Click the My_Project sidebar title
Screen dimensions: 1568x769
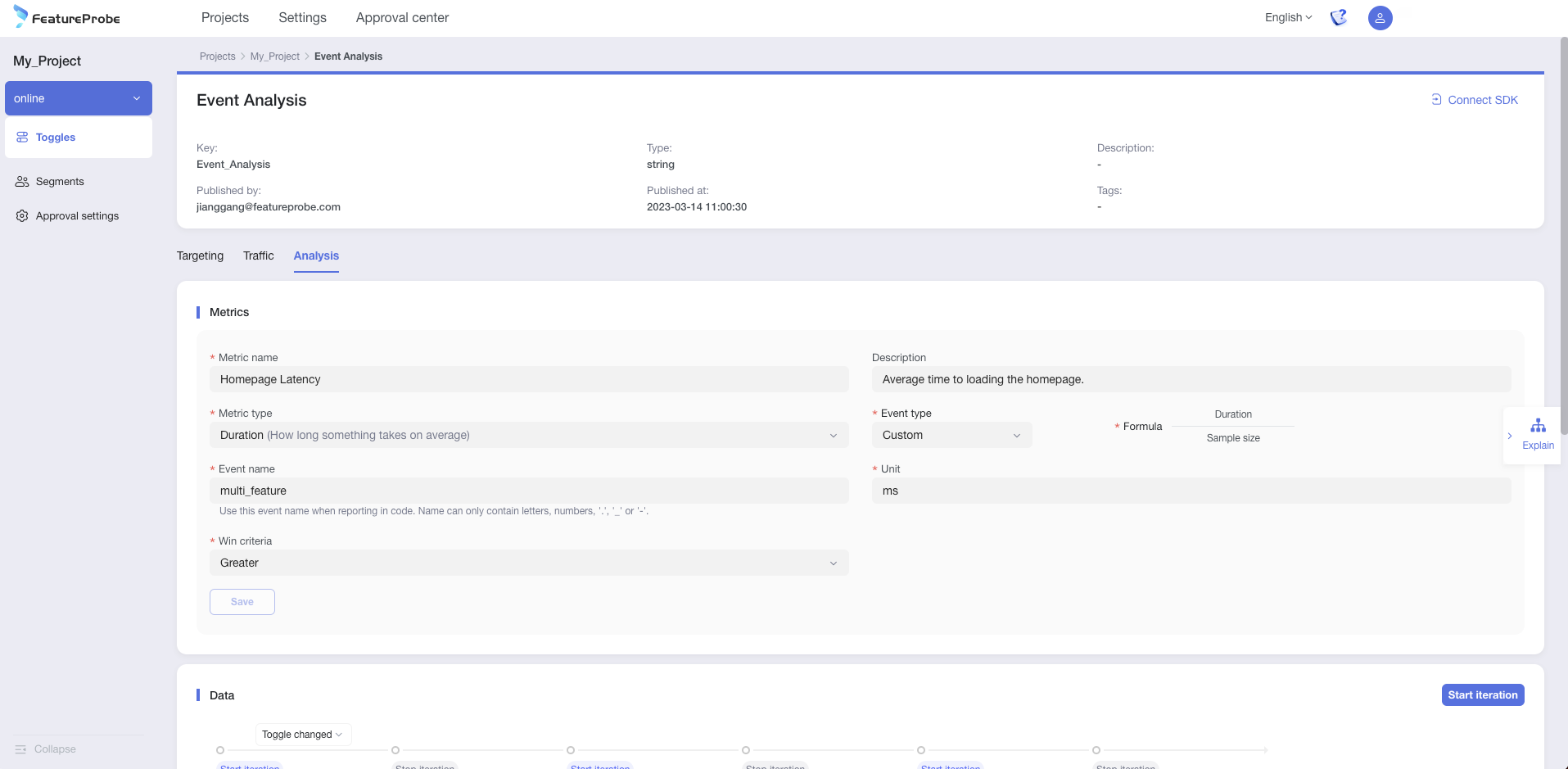coord(47,61)
